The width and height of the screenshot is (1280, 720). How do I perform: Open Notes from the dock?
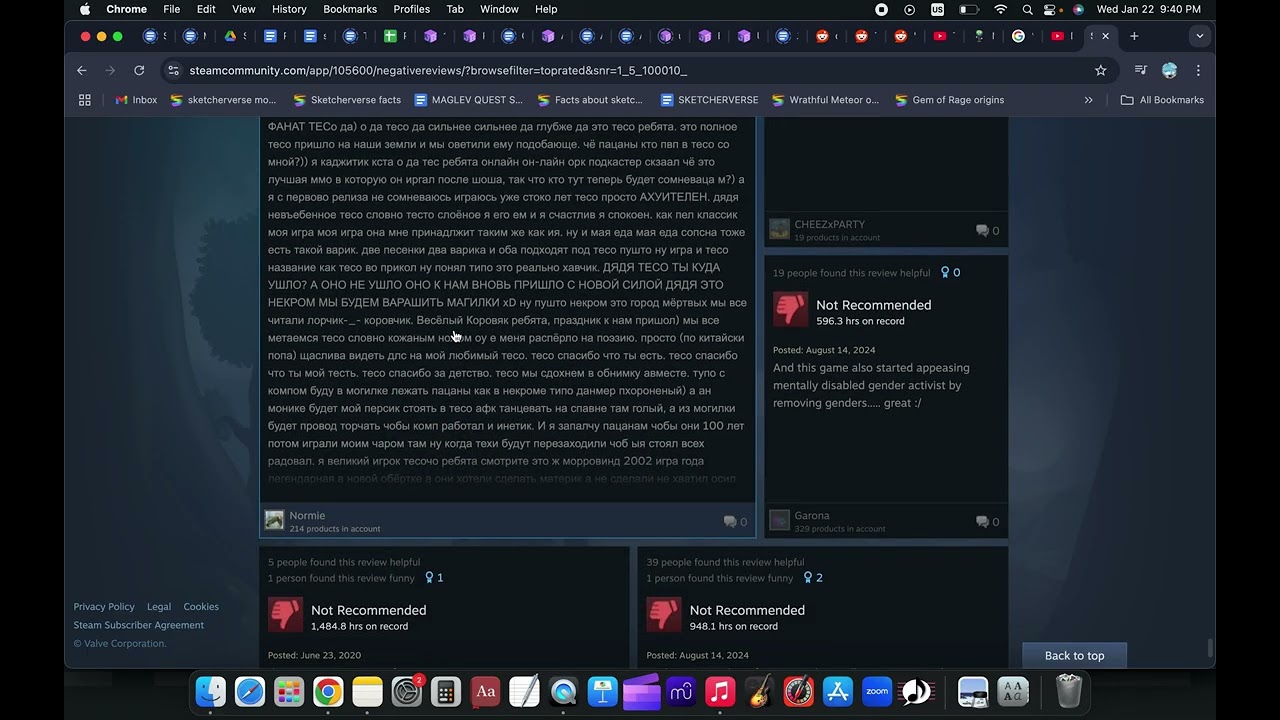367,692
